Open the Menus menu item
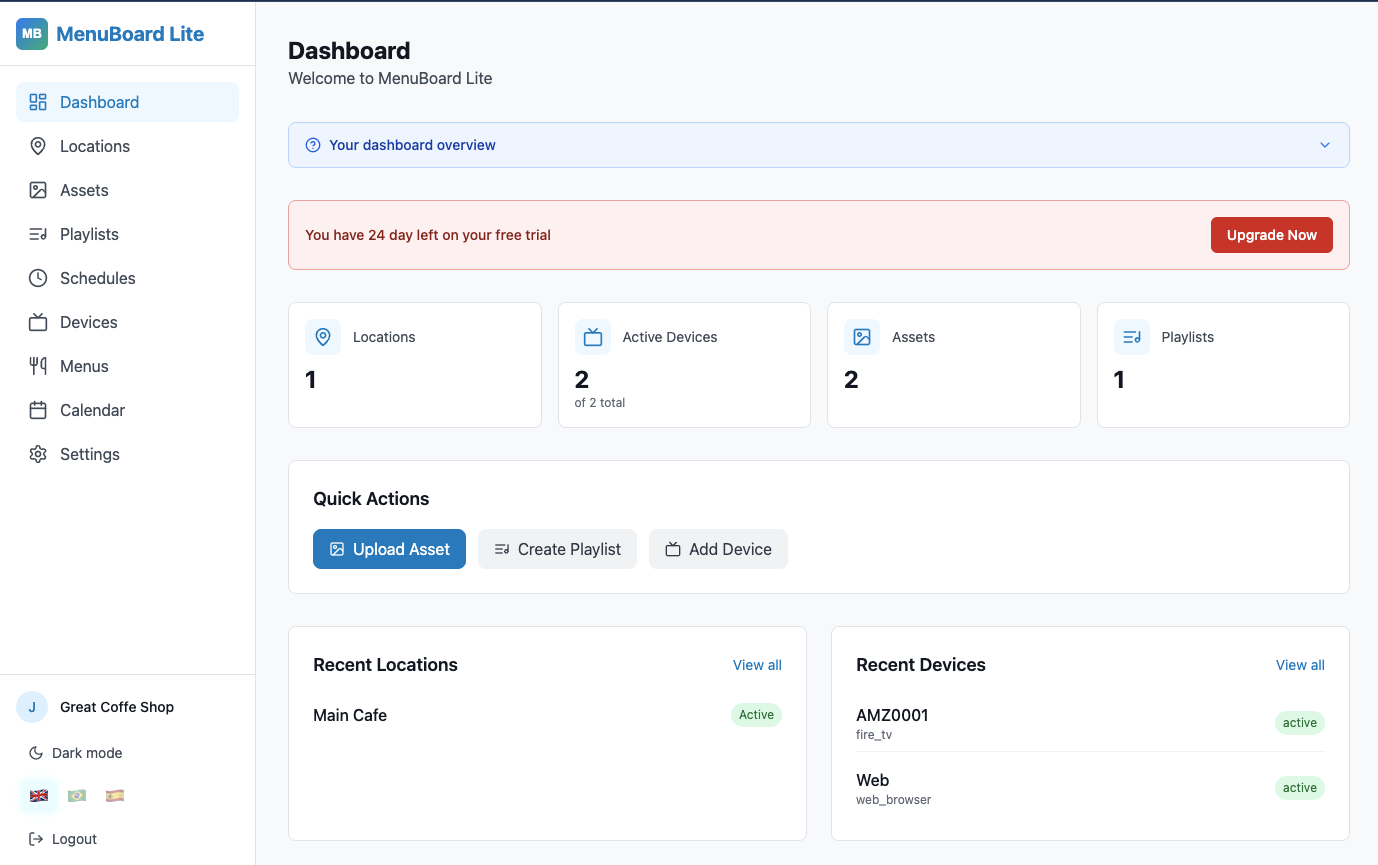This screenshot has height=865, width=1378. 127,366
